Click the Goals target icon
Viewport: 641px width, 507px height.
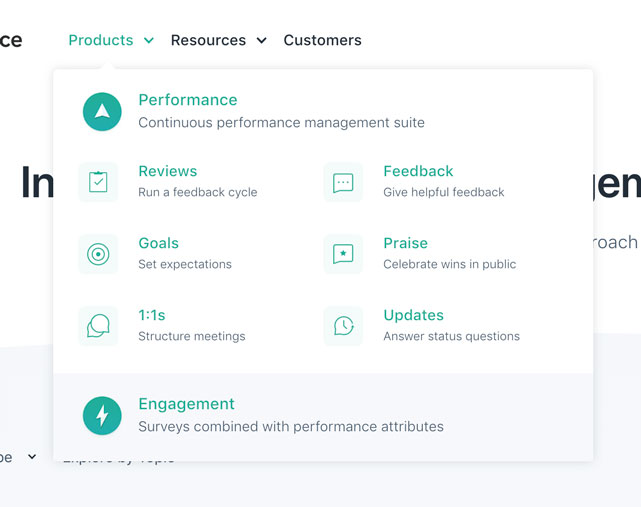click(98, 254)
